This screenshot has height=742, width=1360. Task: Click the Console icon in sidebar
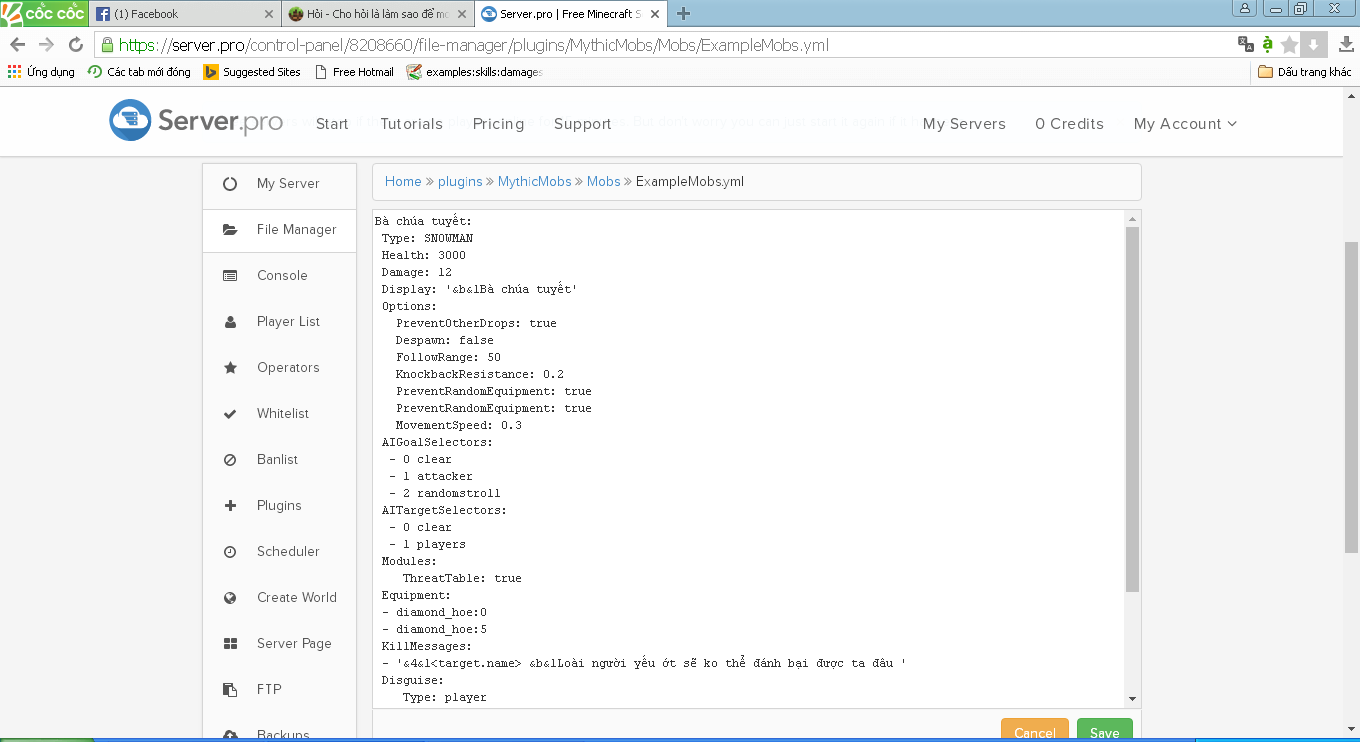[230, 276]
